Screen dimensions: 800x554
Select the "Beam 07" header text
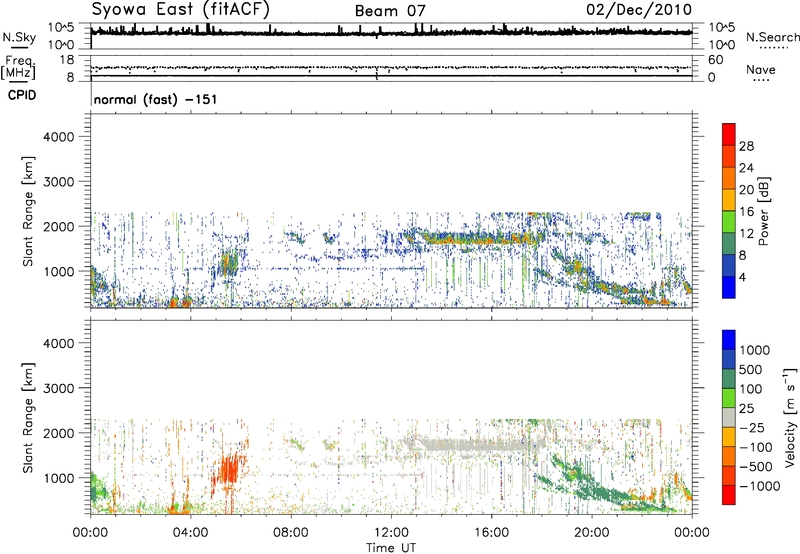click(390, 11)
